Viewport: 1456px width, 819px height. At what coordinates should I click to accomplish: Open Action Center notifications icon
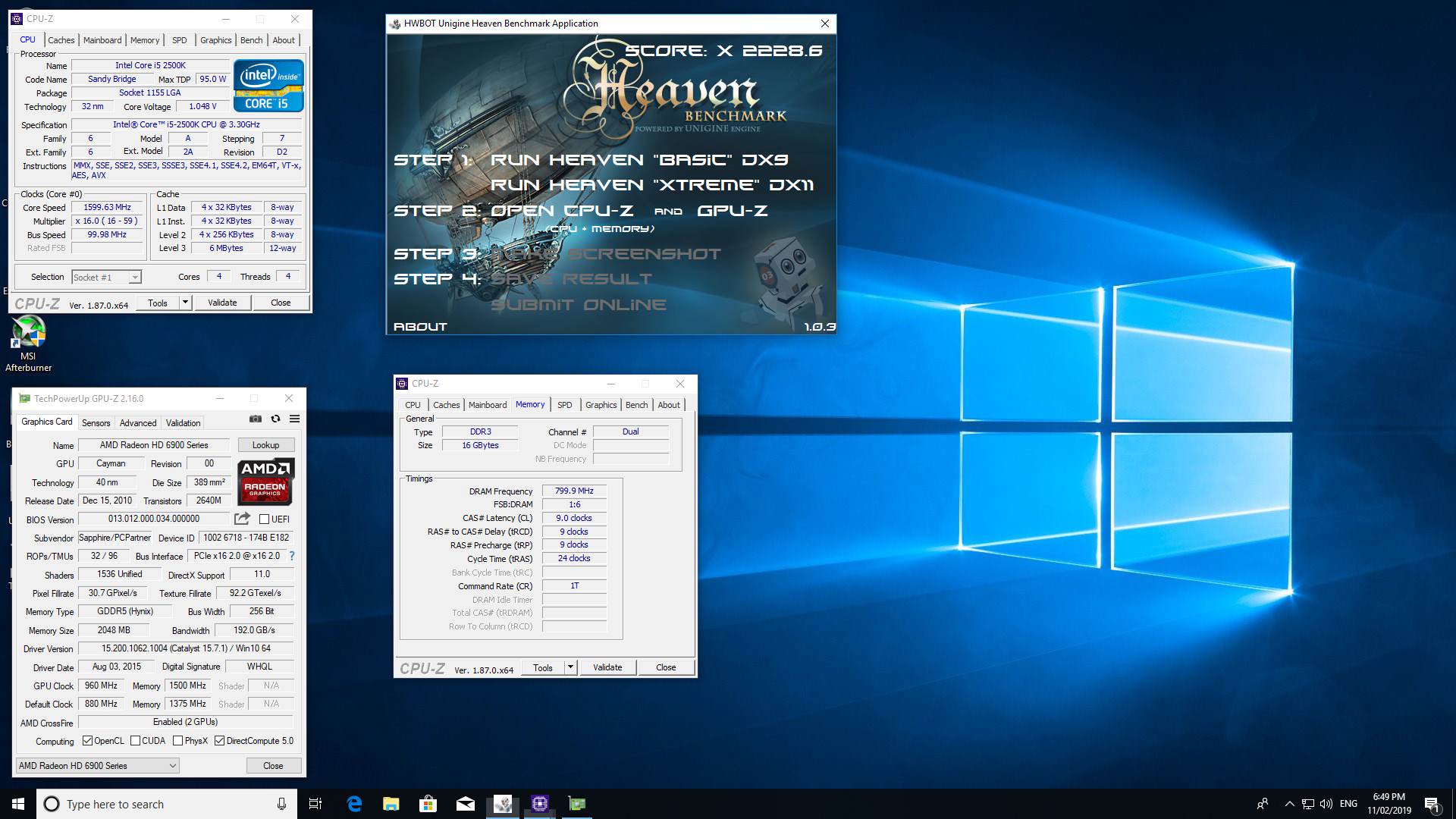point(1432,804)
